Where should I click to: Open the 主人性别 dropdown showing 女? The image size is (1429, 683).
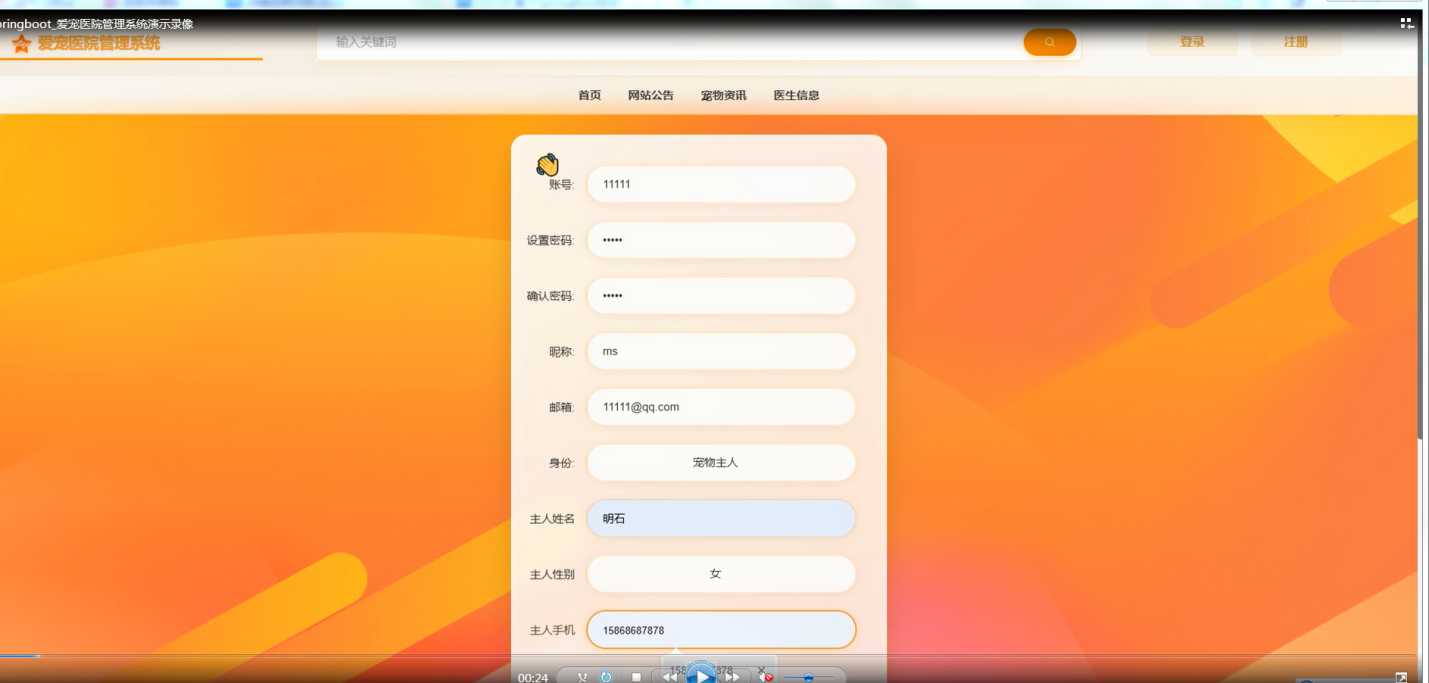(721, 574)
